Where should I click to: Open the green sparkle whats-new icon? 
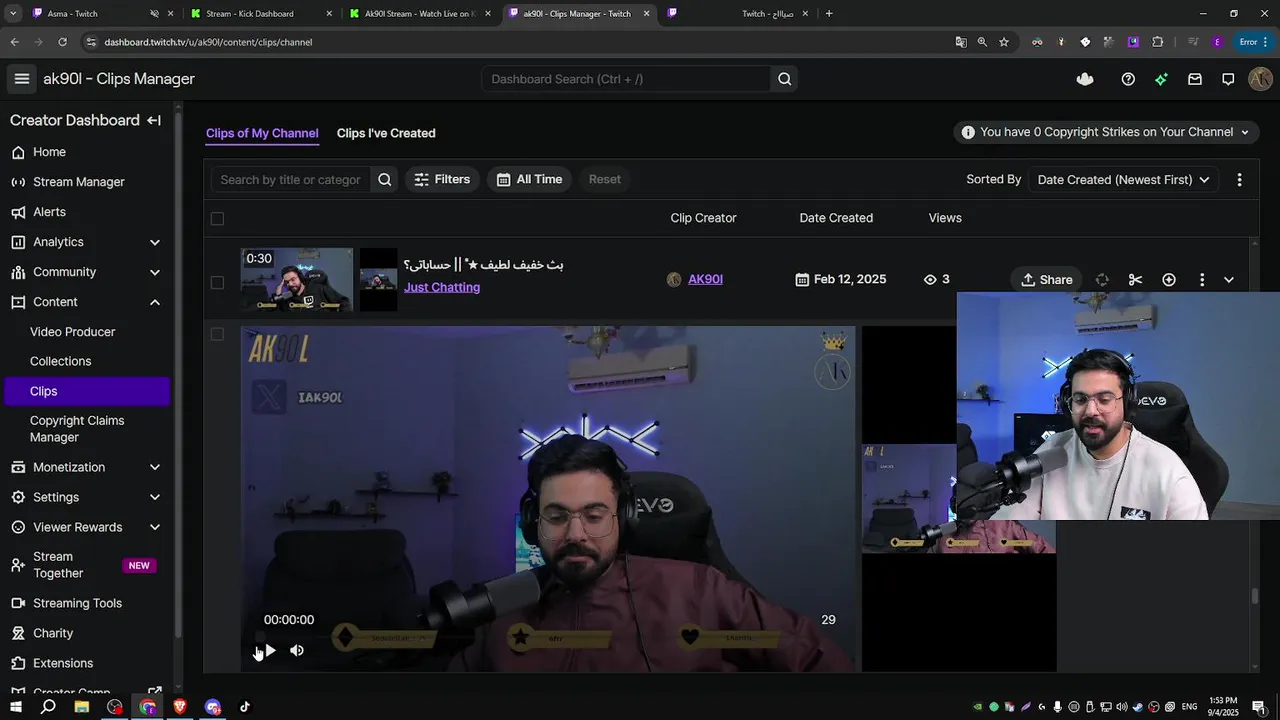(x=1161, y=79)
